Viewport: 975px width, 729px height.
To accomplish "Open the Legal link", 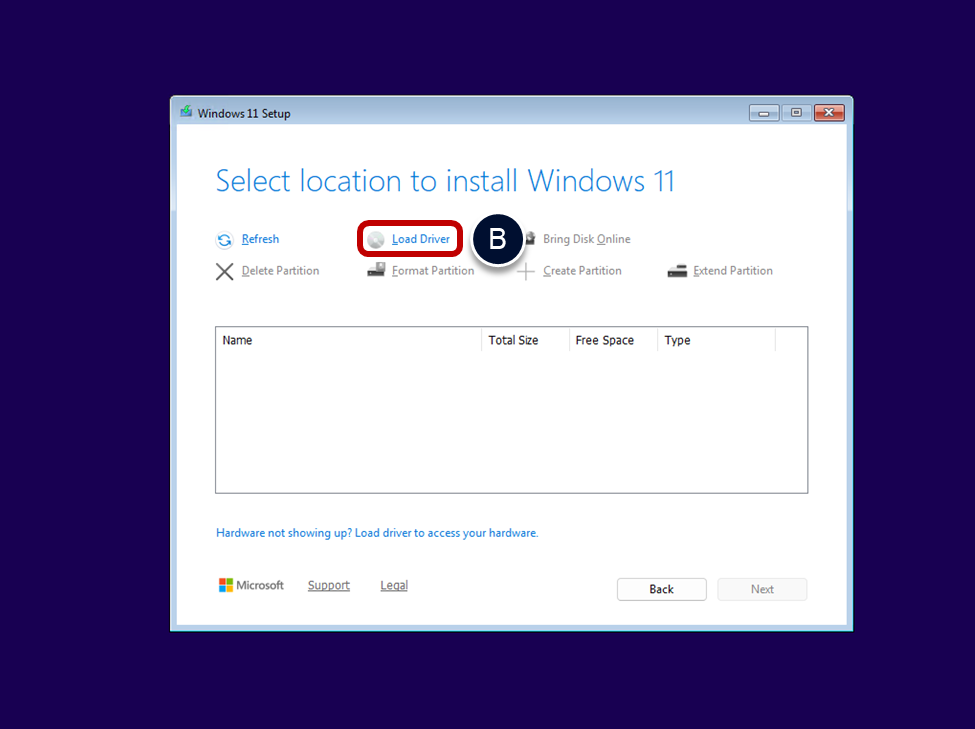I will click(394, 585).
